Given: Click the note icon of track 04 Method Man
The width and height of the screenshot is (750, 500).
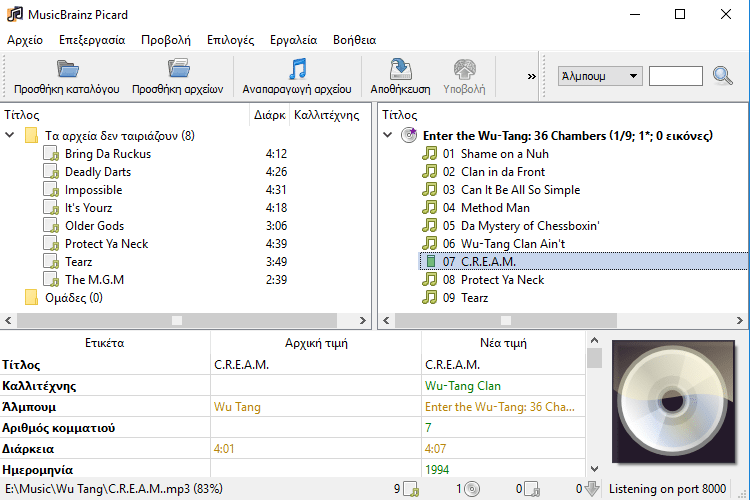Looking at the screenshot, I should click(430, 208).
